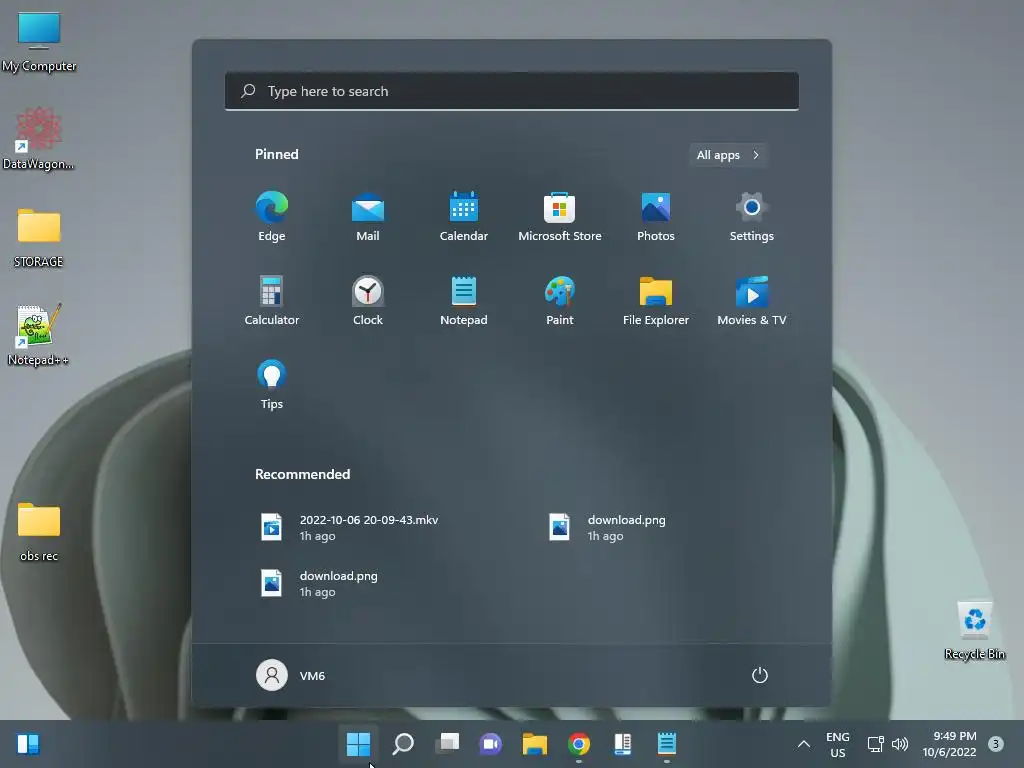Open File Explorer from the taskbar

tap(535, 744)
